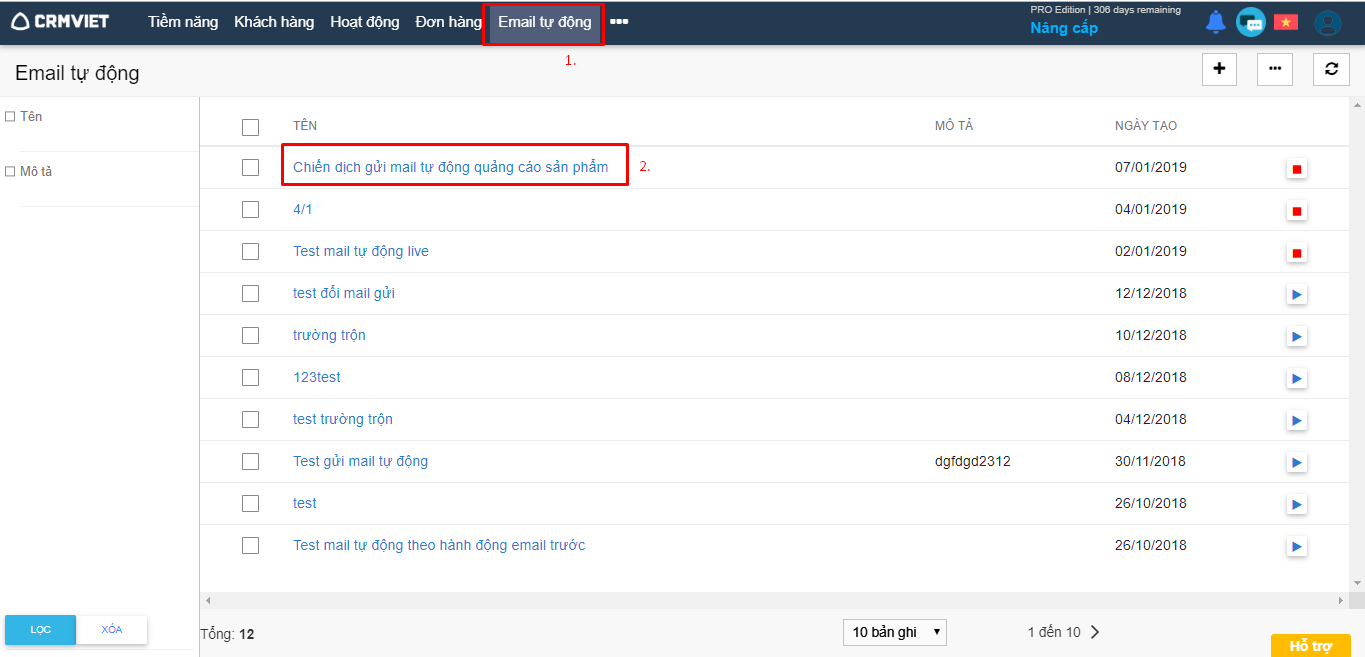The image size is (1365, 657).
Task: Go to the Khách hàng menu
Action: pos(273,22)
